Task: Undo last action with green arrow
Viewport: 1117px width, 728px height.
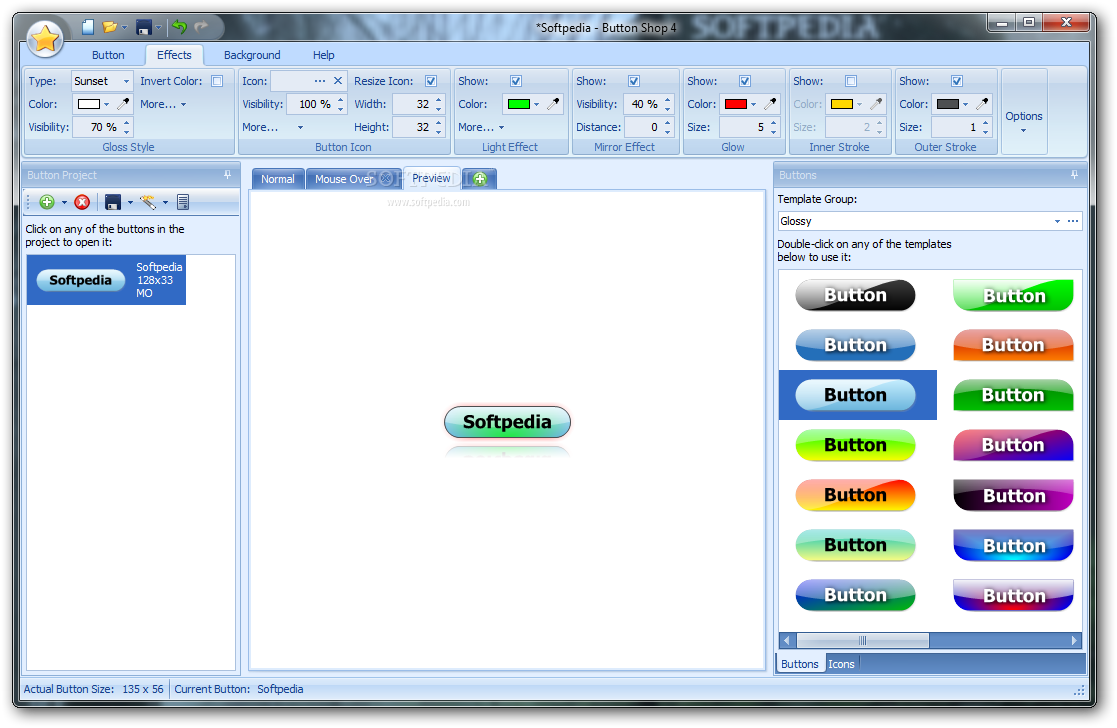Action: pyautogui.click(x=179, y=27)
